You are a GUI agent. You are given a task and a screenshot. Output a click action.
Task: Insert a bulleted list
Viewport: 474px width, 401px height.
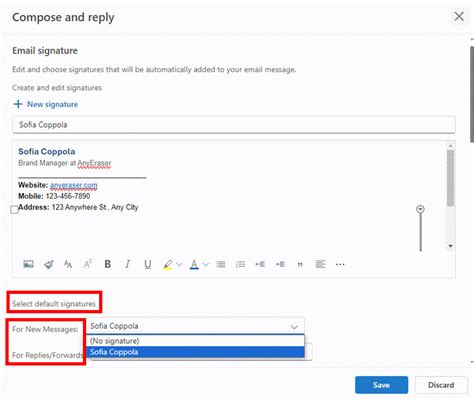coord(221,264)
